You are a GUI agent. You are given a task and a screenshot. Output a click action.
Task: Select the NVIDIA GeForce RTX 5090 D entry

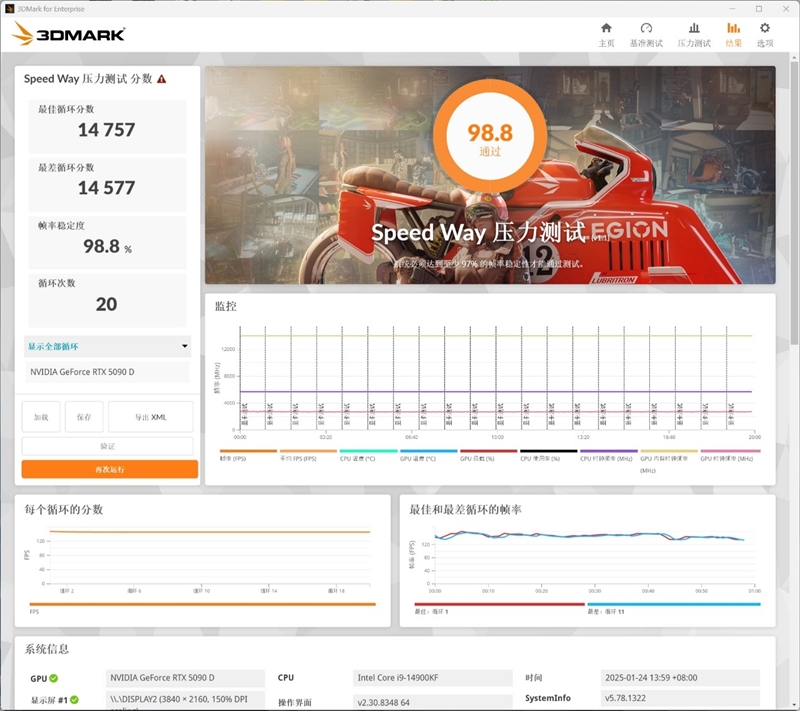click(107, 371)
